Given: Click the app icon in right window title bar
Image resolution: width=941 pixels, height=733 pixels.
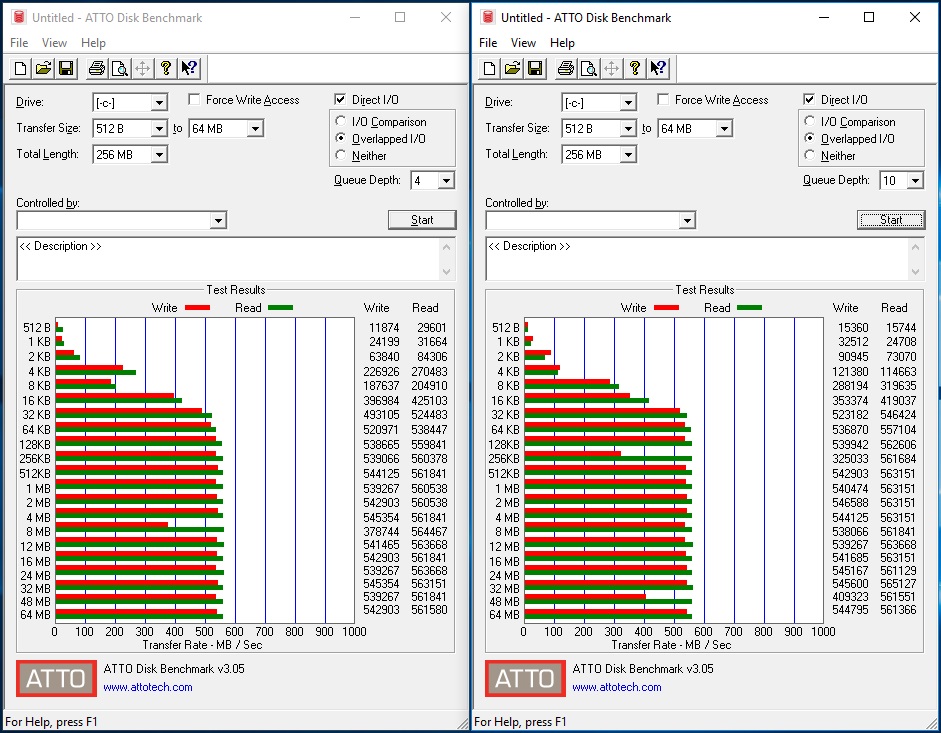Looking at the screenshot, I should pos(487,17).
